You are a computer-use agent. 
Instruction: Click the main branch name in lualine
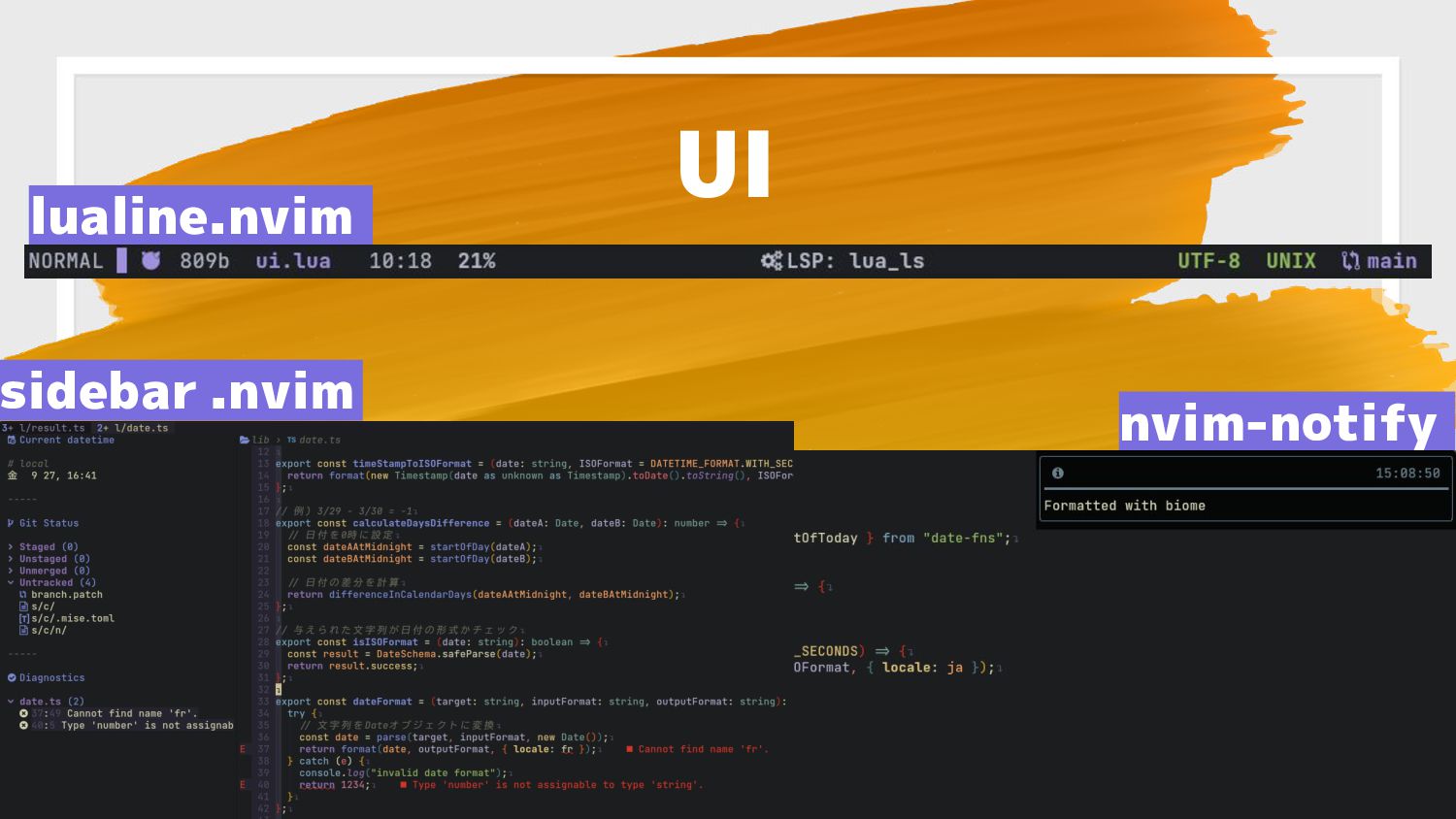[x=1392, y=260]
